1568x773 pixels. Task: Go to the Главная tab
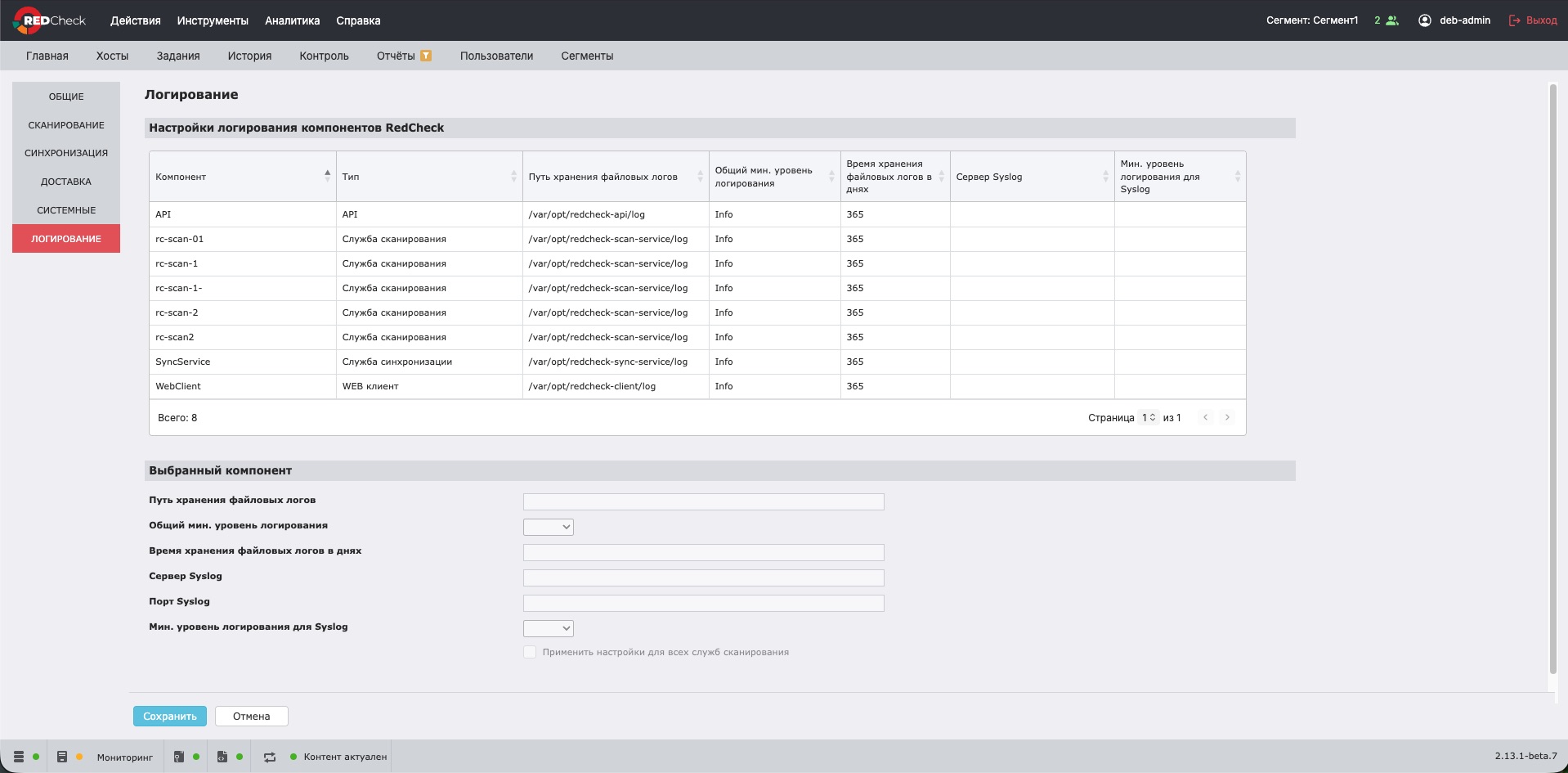(x=47, y=56)
